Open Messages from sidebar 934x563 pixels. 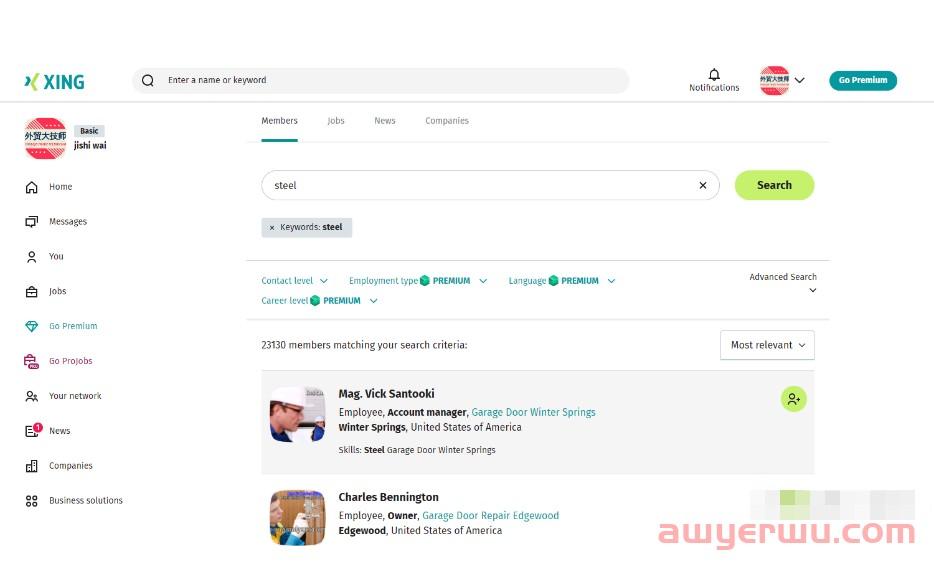(68, 221)
